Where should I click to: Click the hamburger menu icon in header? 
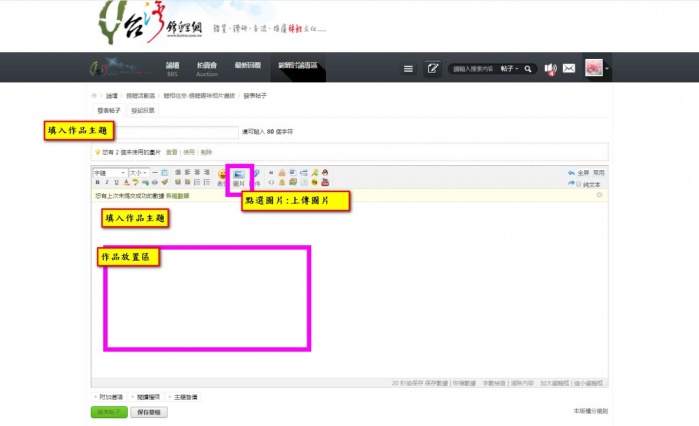pos(408,68)
